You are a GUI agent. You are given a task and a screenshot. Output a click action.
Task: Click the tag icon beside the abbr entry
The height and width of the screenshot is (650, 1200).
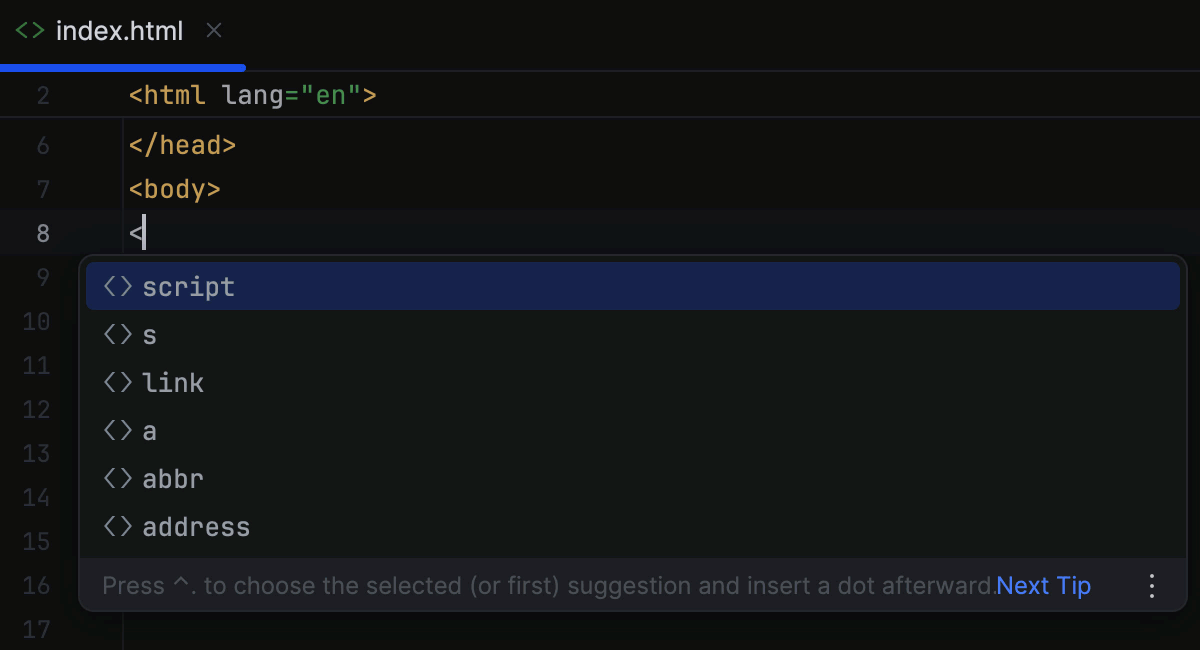[116, 478]
